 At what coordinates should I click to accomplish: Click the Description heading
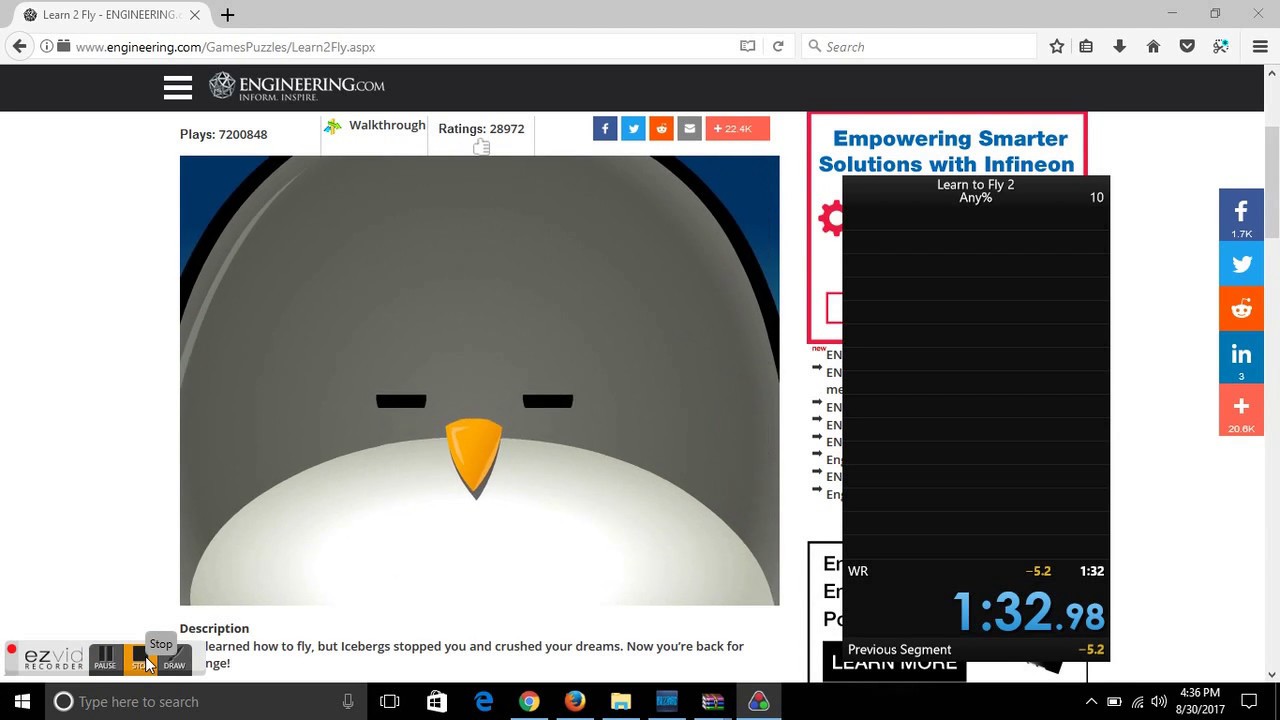point(214,628)
